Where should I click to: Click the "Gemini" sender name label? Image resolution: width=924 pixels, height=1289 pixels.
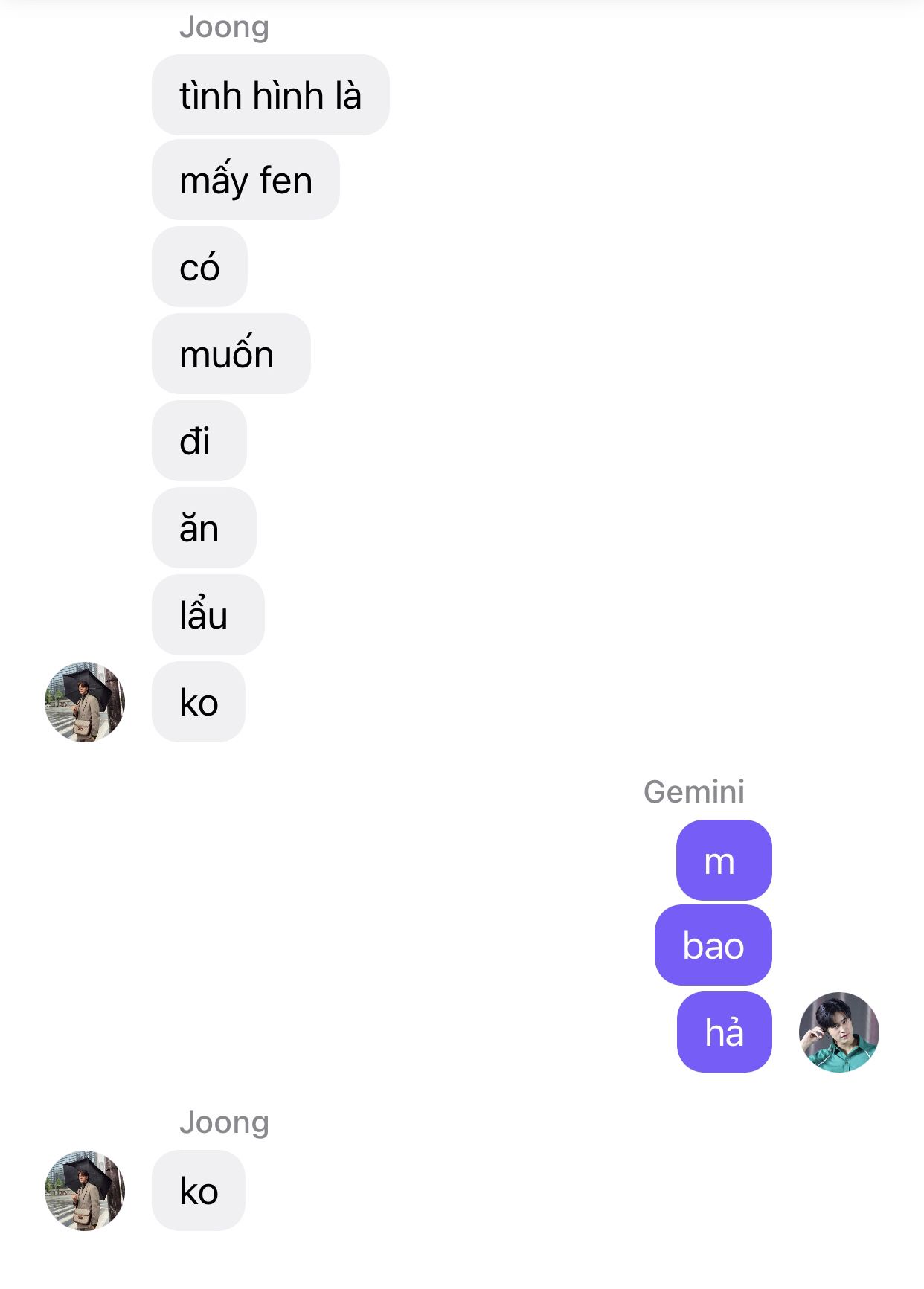pyautogui.click(x=693, y=791)
